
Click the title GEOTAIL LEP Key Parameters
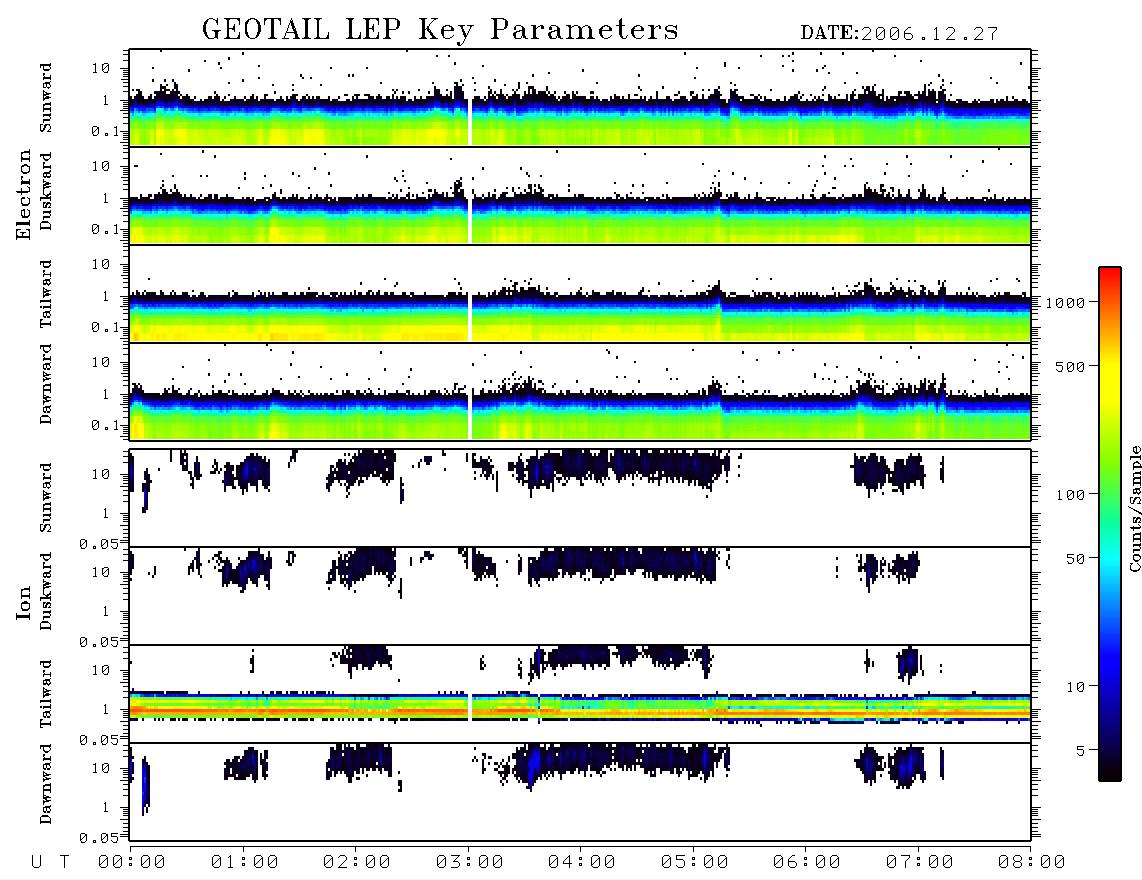[x=440, y=29]
